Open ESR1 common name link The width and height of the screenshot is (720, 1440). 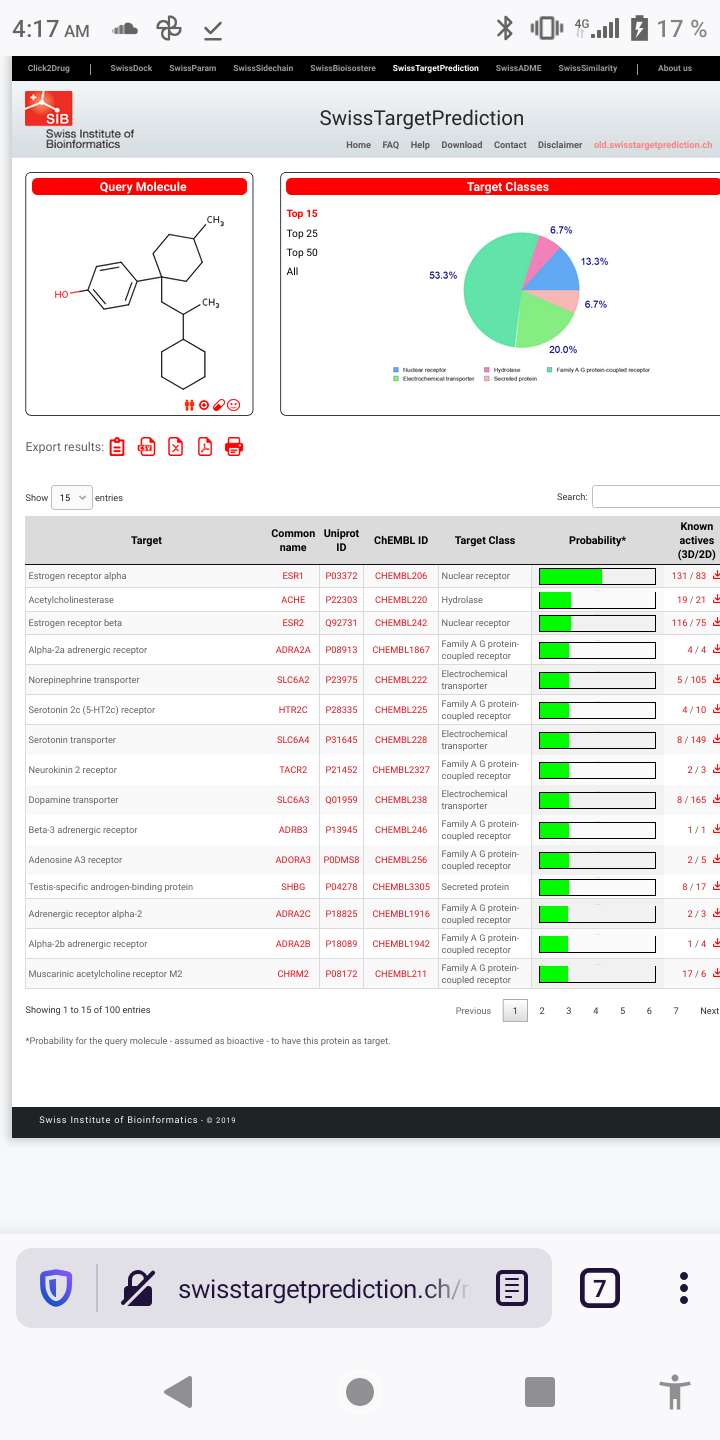tap(293, 576)
